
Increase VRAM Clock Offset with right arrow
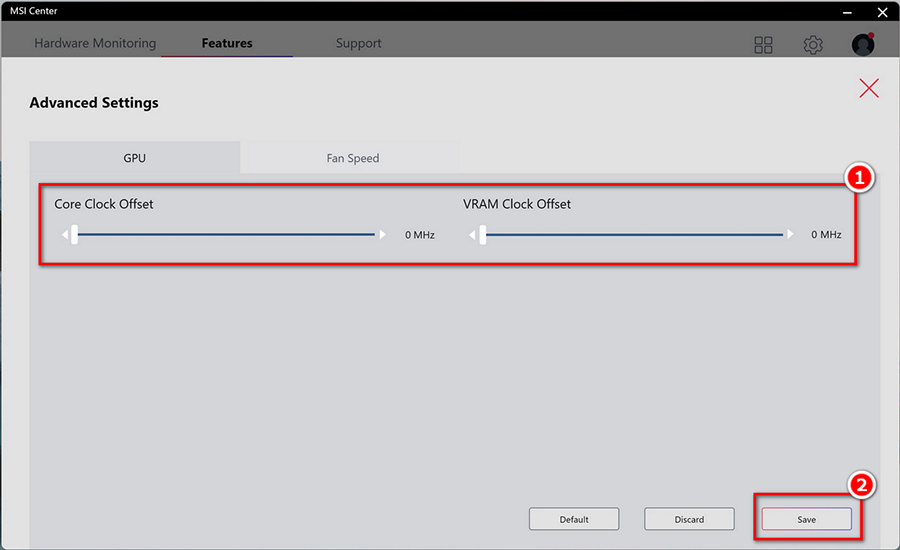(x=790, y=234)
